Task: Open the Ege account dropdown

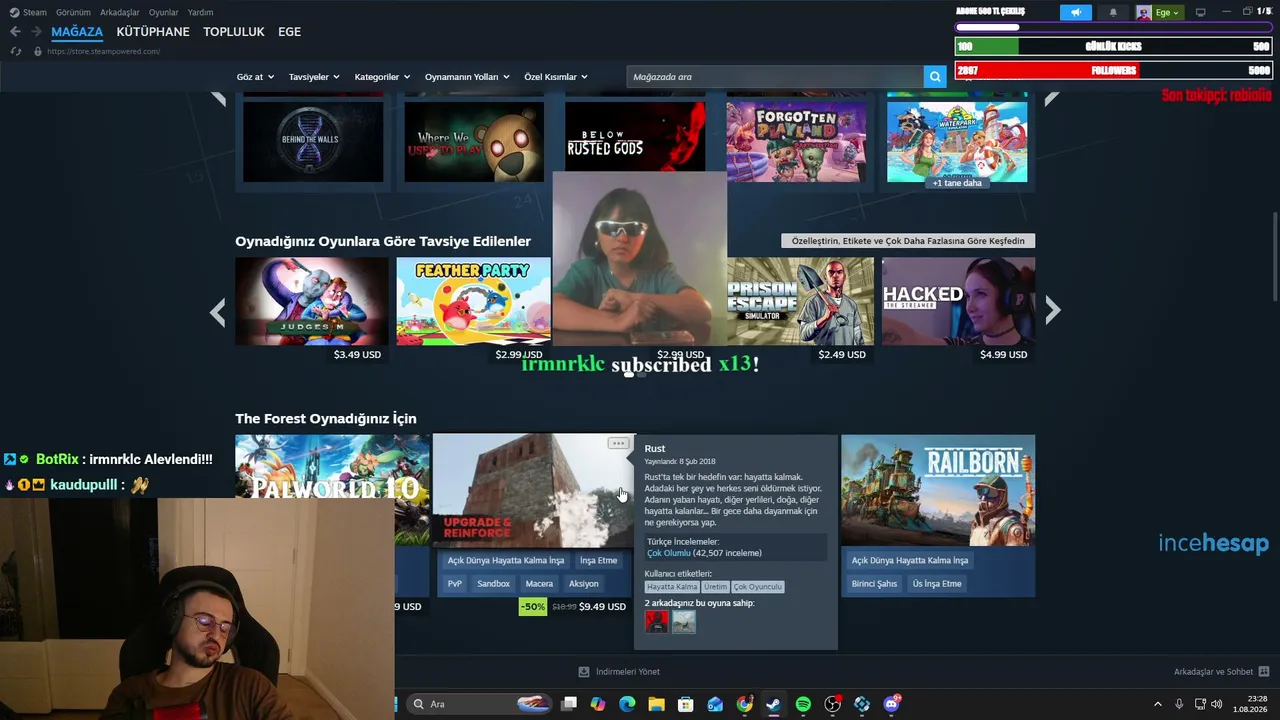Action: pos(1159,12)
